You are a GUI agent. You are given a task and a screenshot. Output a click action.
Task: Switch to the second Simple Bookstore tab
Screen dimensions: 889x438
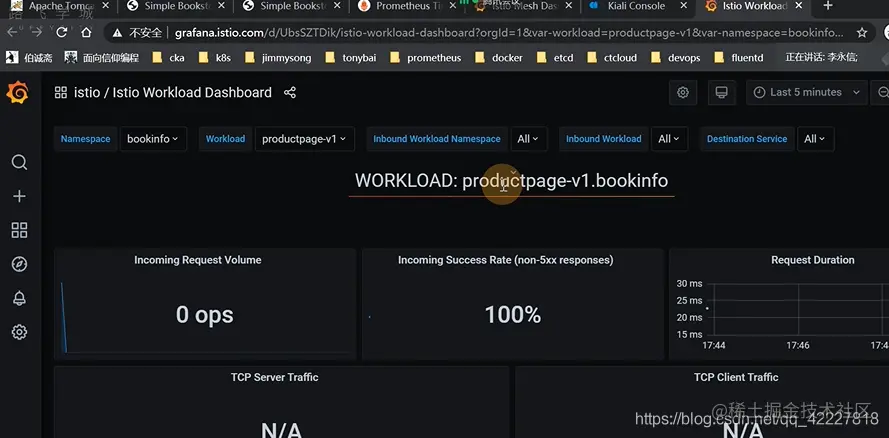tap(291, 6)
